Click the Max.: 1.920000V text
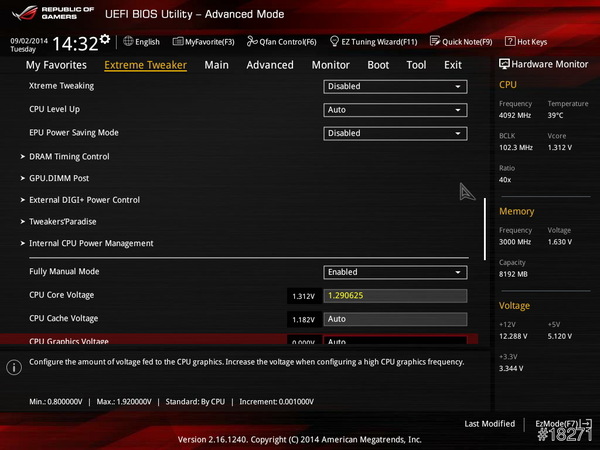The width and height of the screenshot is (600, 450). (124, 402)
